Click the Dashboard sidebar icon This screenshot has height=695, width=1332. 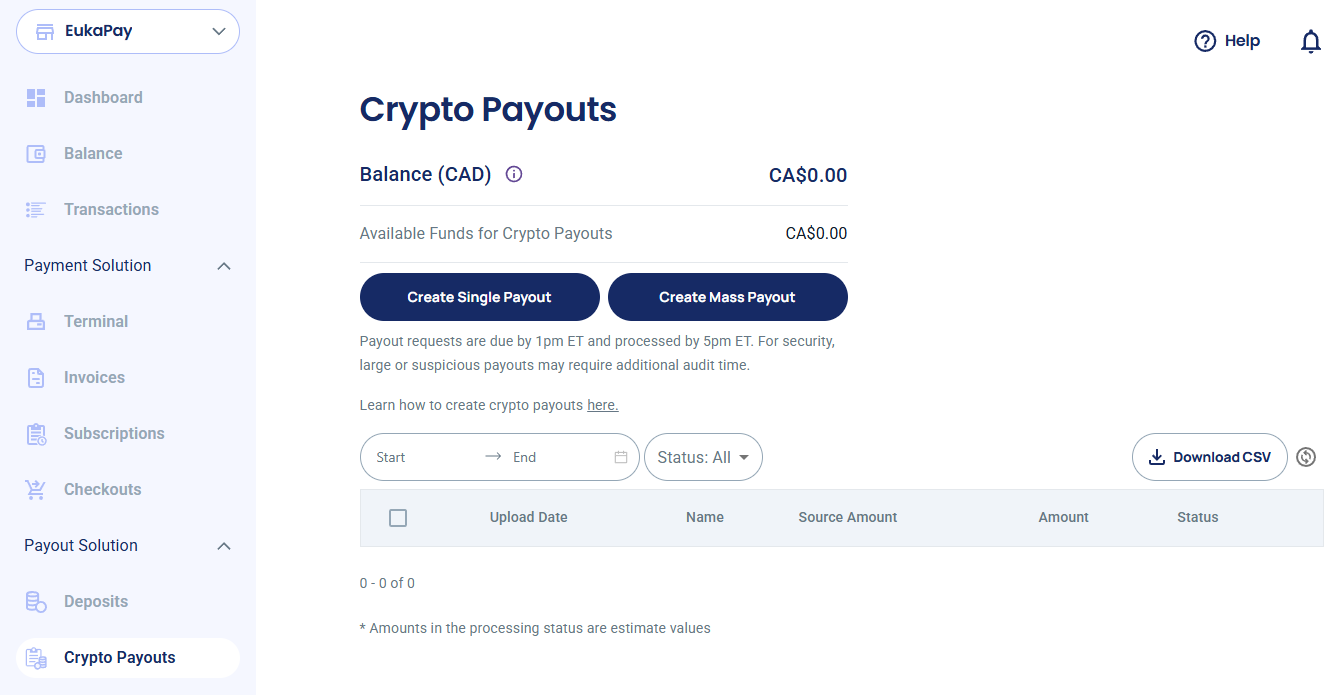[x=36, y=98]
